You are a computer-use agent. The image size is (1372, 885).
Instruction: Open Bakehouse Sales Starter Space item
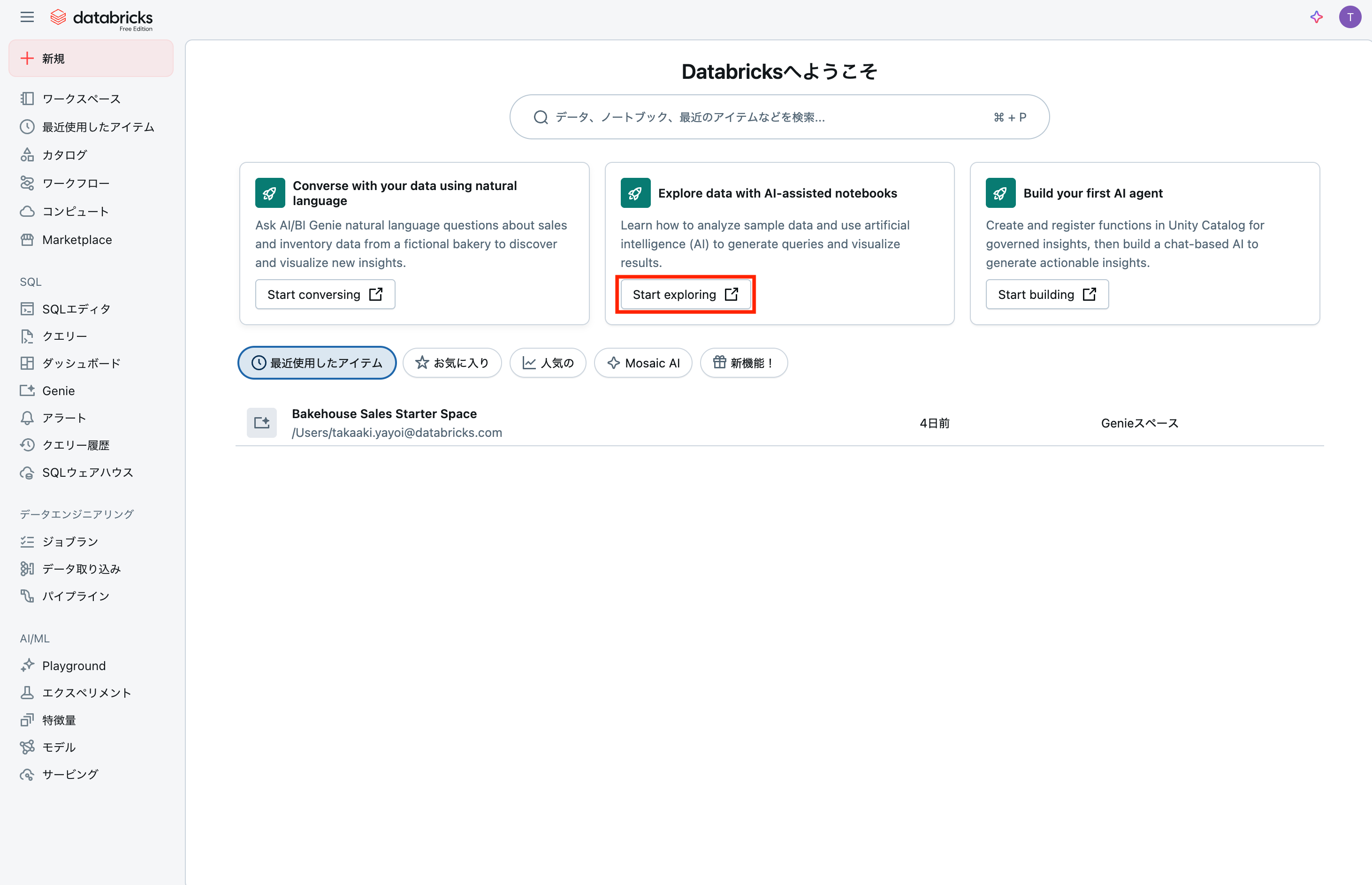pyautogui.click(x=384, y=414)
